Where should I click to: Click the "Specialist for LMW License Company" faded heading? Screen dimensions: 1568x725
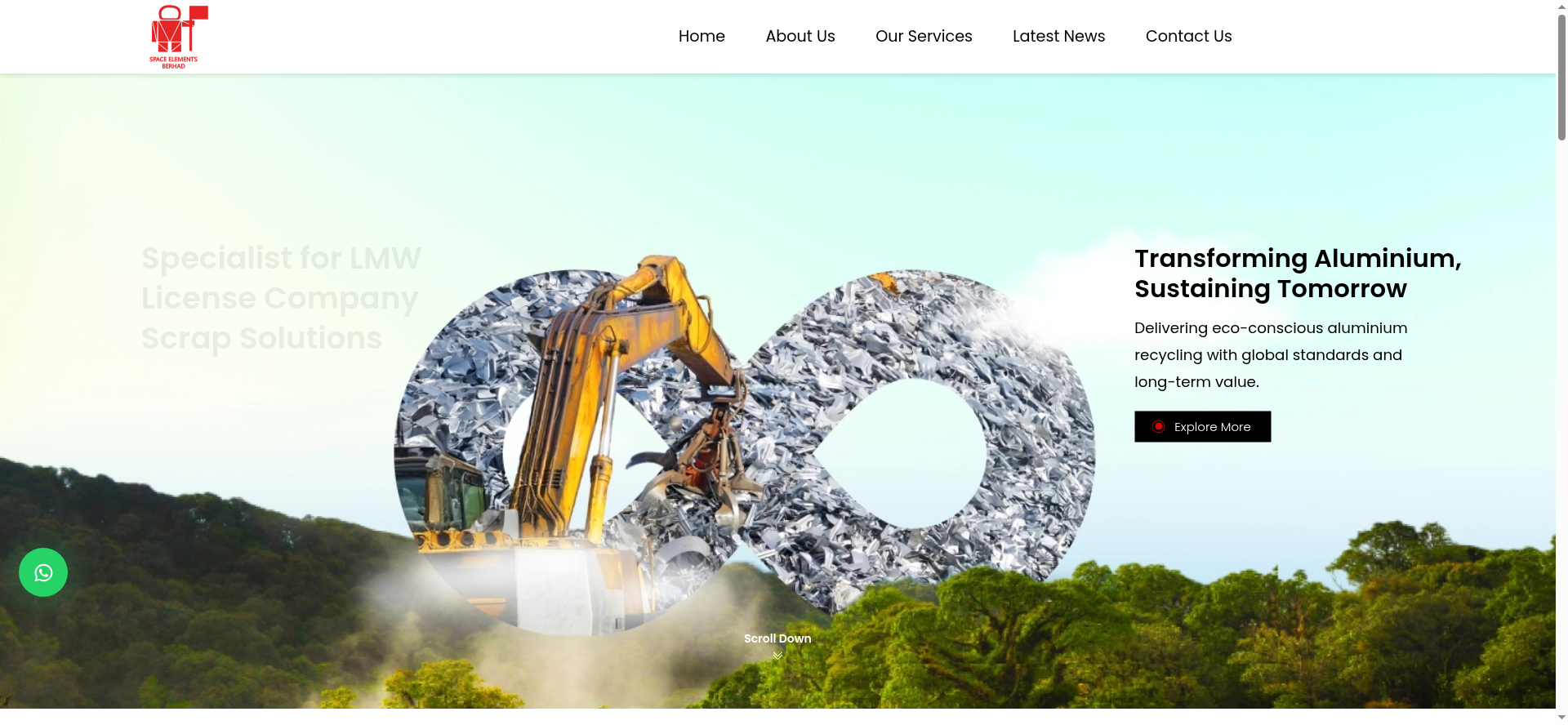pyautogui.click(x=281, y=298)
